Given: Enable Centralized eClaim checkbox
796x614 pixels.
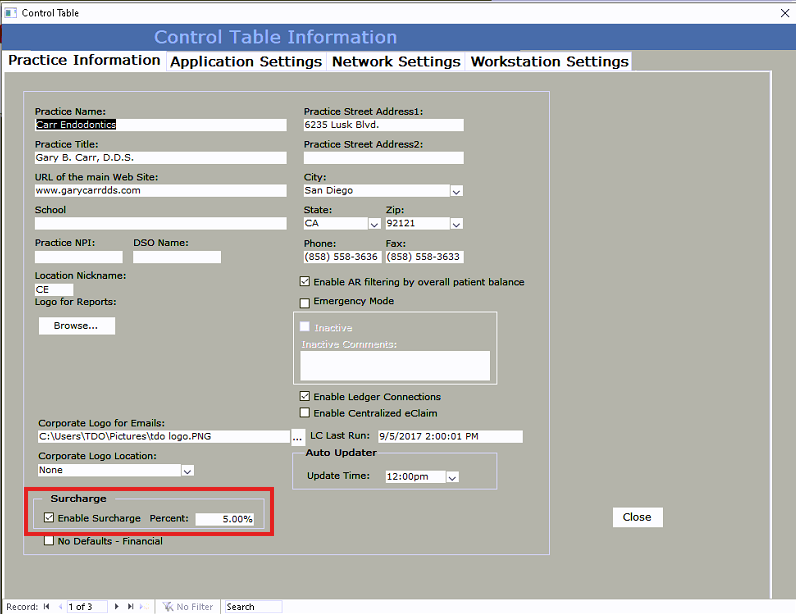Looking at the screenshot, I should tap(305, 413).
